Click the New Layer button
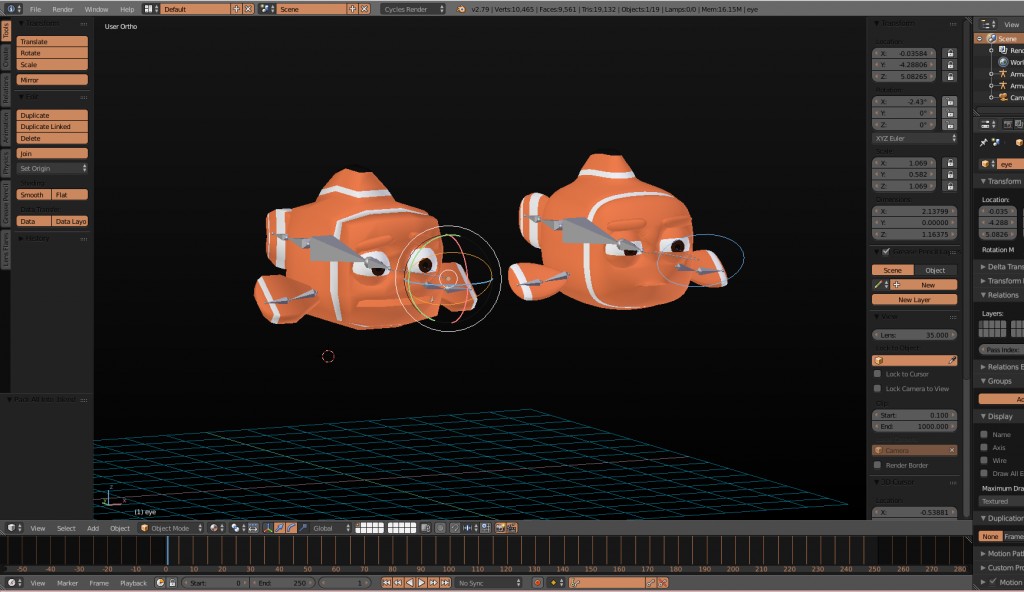Screen dimensions: 1024x592 (x=913, y=299)
